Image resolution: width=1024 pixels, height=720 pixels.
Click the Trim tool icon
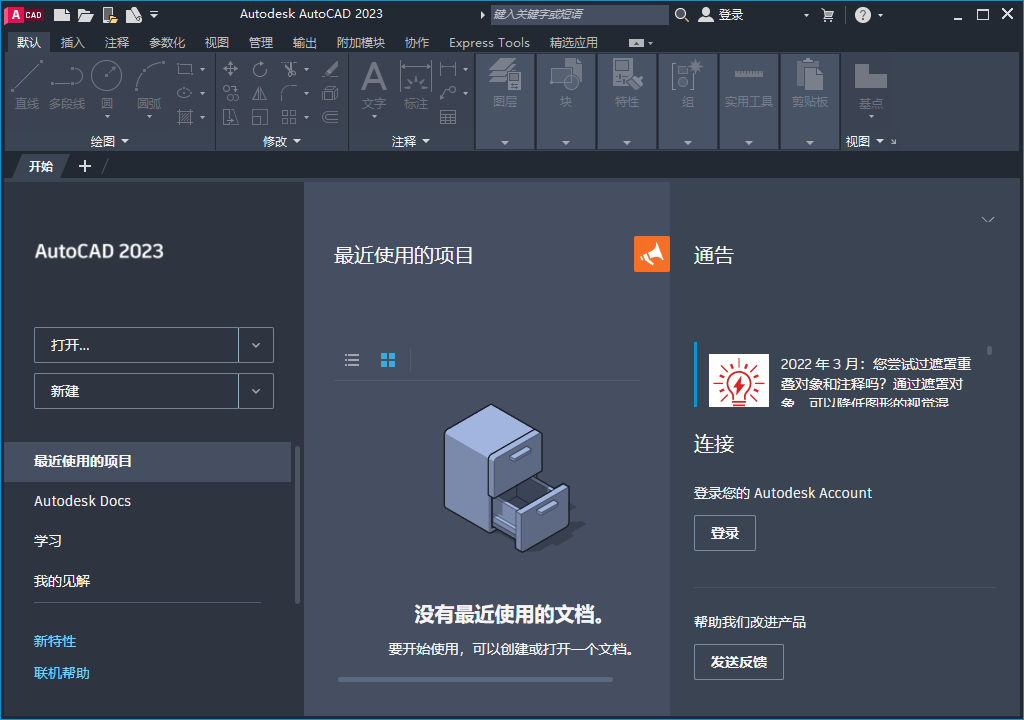tap(289, 69)
